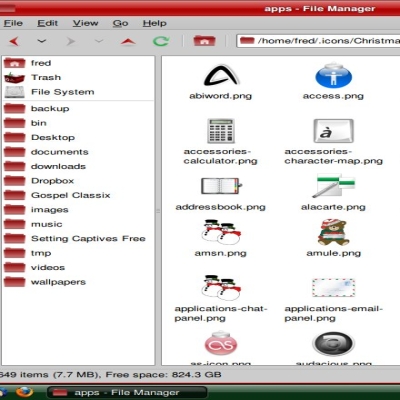The height and width of the screenshot is (400, 400).
Task: Click apps - File Manager taskbar button
Action: tap(127, 393)
